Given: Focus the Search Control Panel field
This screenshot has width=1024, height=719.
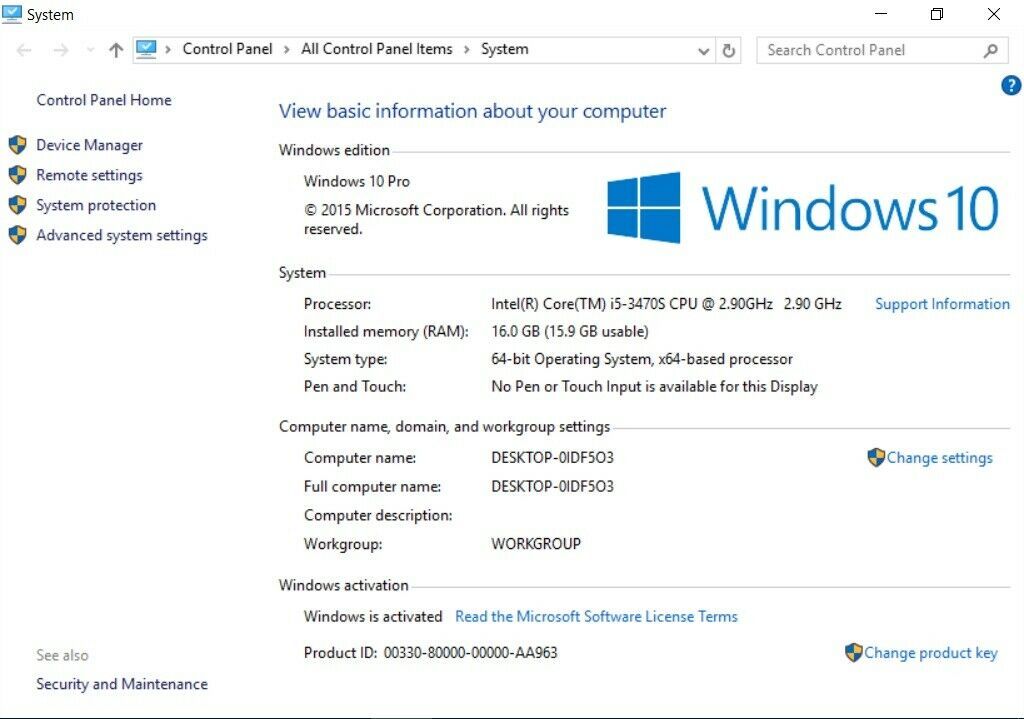Looking at the screenshot, I should pyautogui.click(x=882, y=50).
